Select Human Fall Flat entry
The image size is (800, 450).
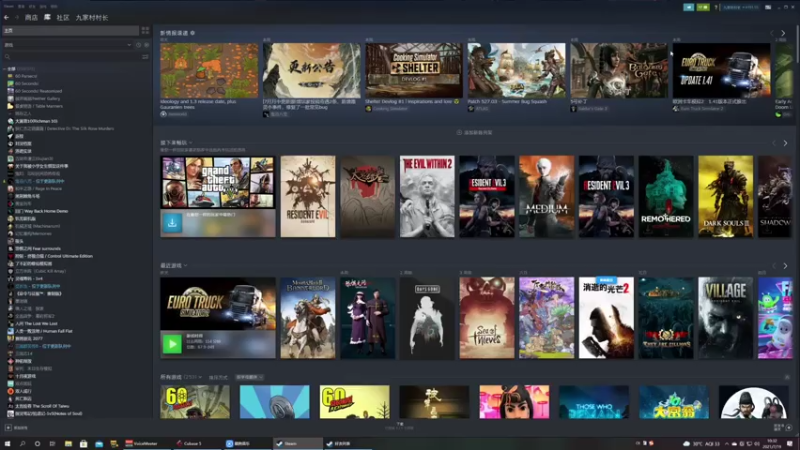(40, 331)
